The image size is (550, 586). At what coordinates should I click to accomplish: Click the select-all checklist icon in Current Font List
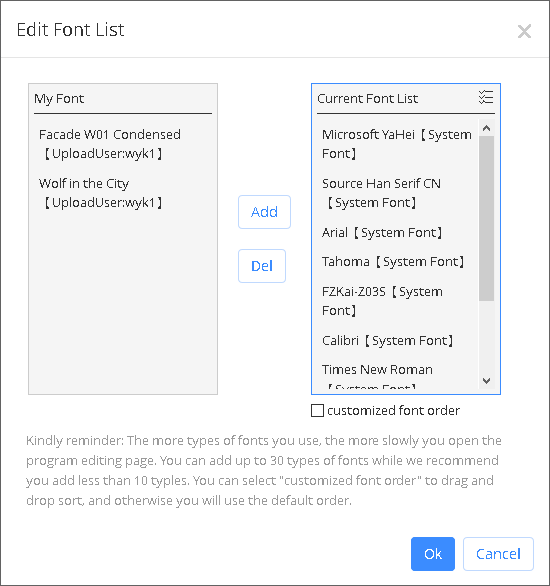click(x=486, y=97)
